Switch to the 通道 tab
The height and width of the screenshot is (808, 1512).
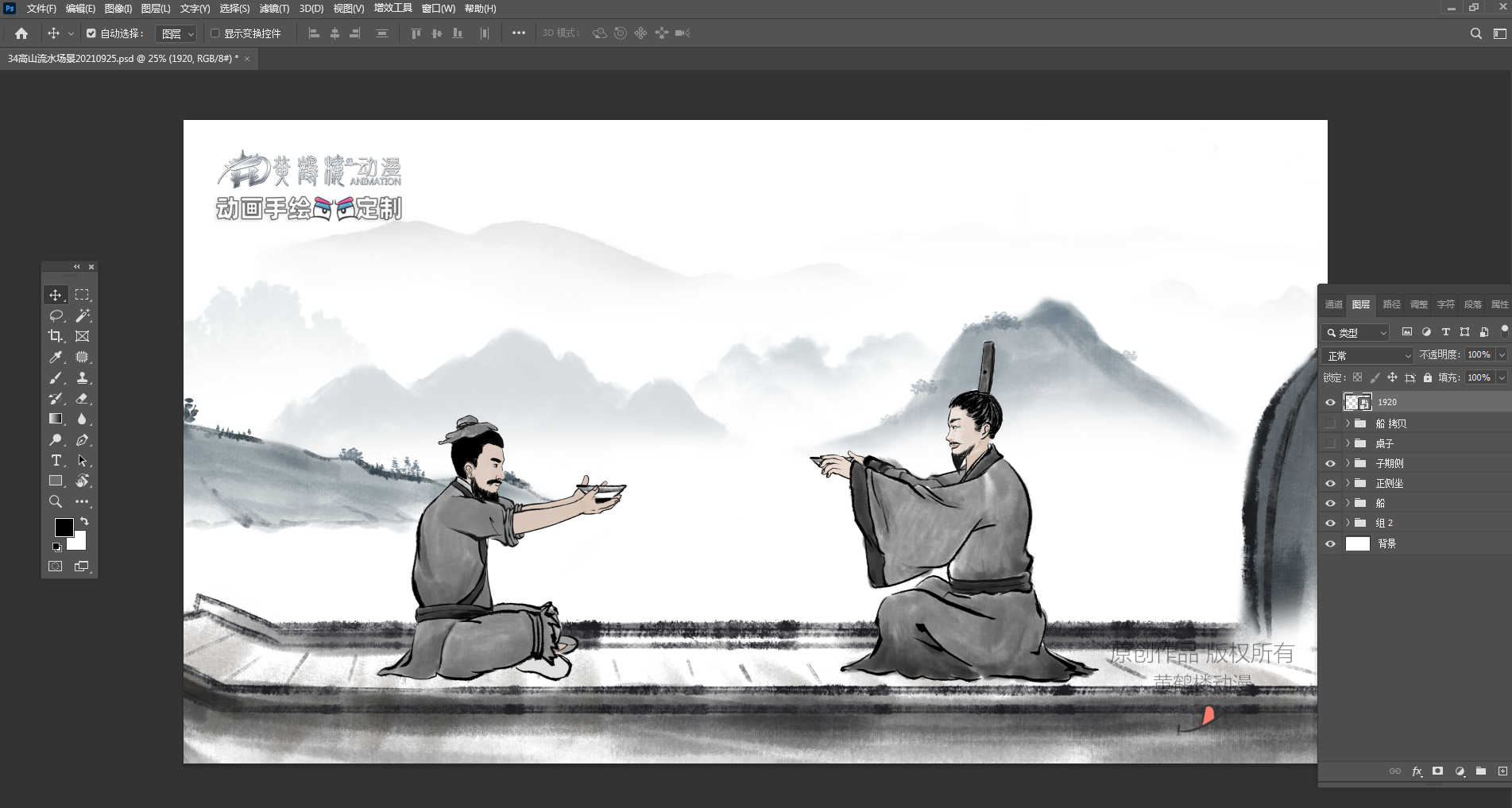click(x=1333, y=304)
